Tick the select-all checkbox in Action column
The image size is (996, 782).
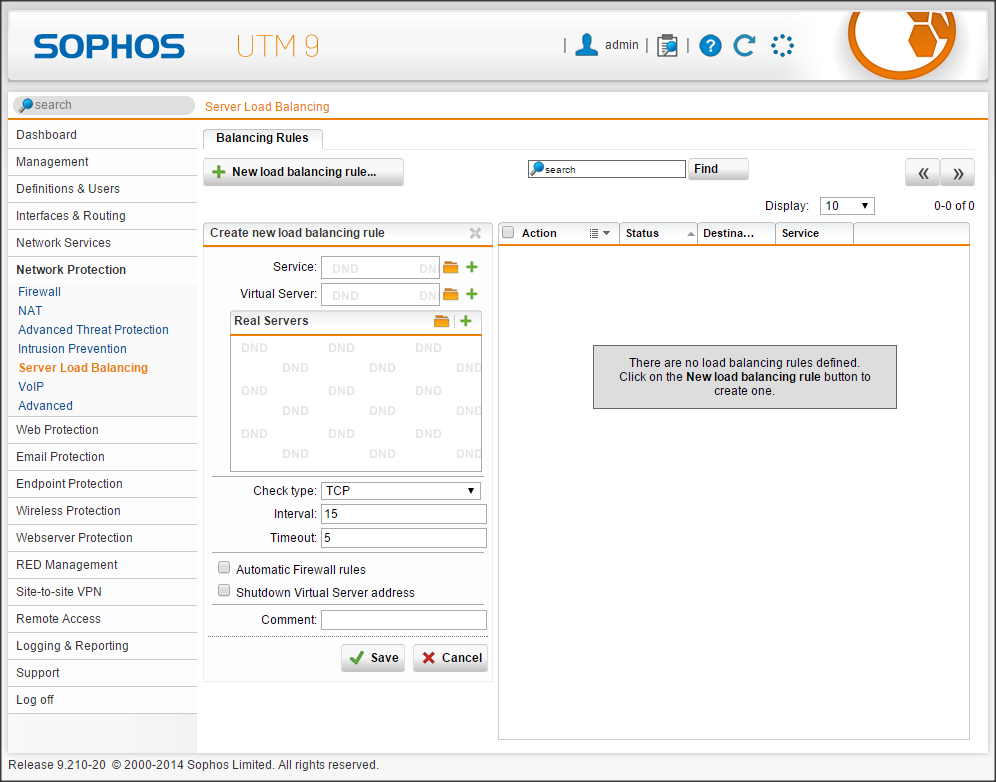508,233
